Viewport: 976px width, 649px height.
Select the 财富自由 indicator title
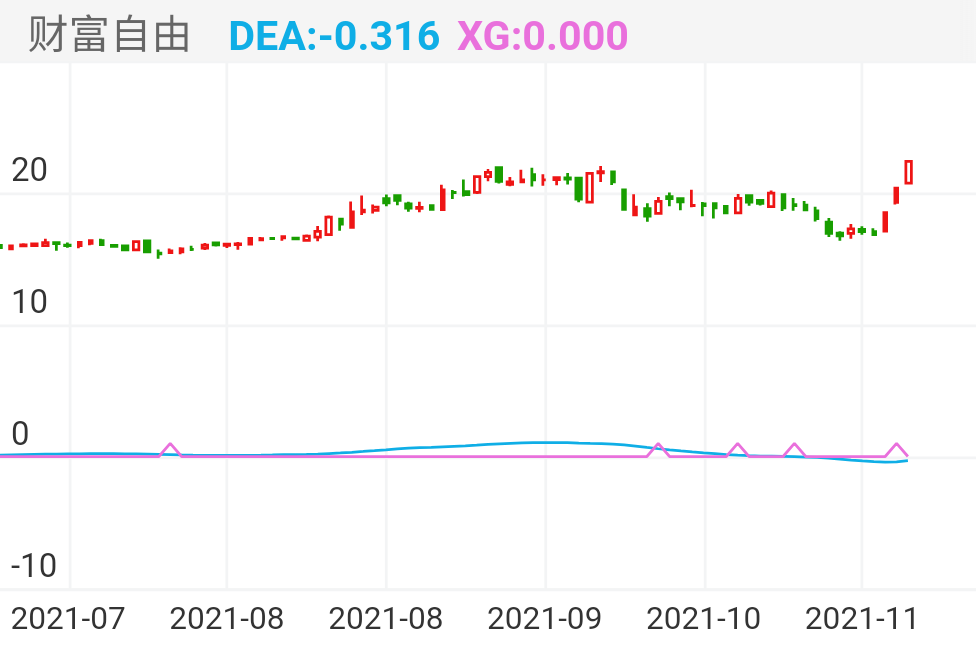(x=109, y=34)
